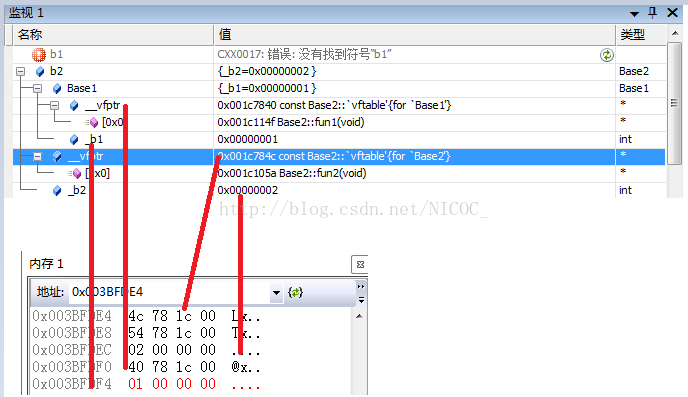The height and width of the screenshot is (397, 688).
Task: Collapse the b2 tree node
Action: click(x=21, y=72)
